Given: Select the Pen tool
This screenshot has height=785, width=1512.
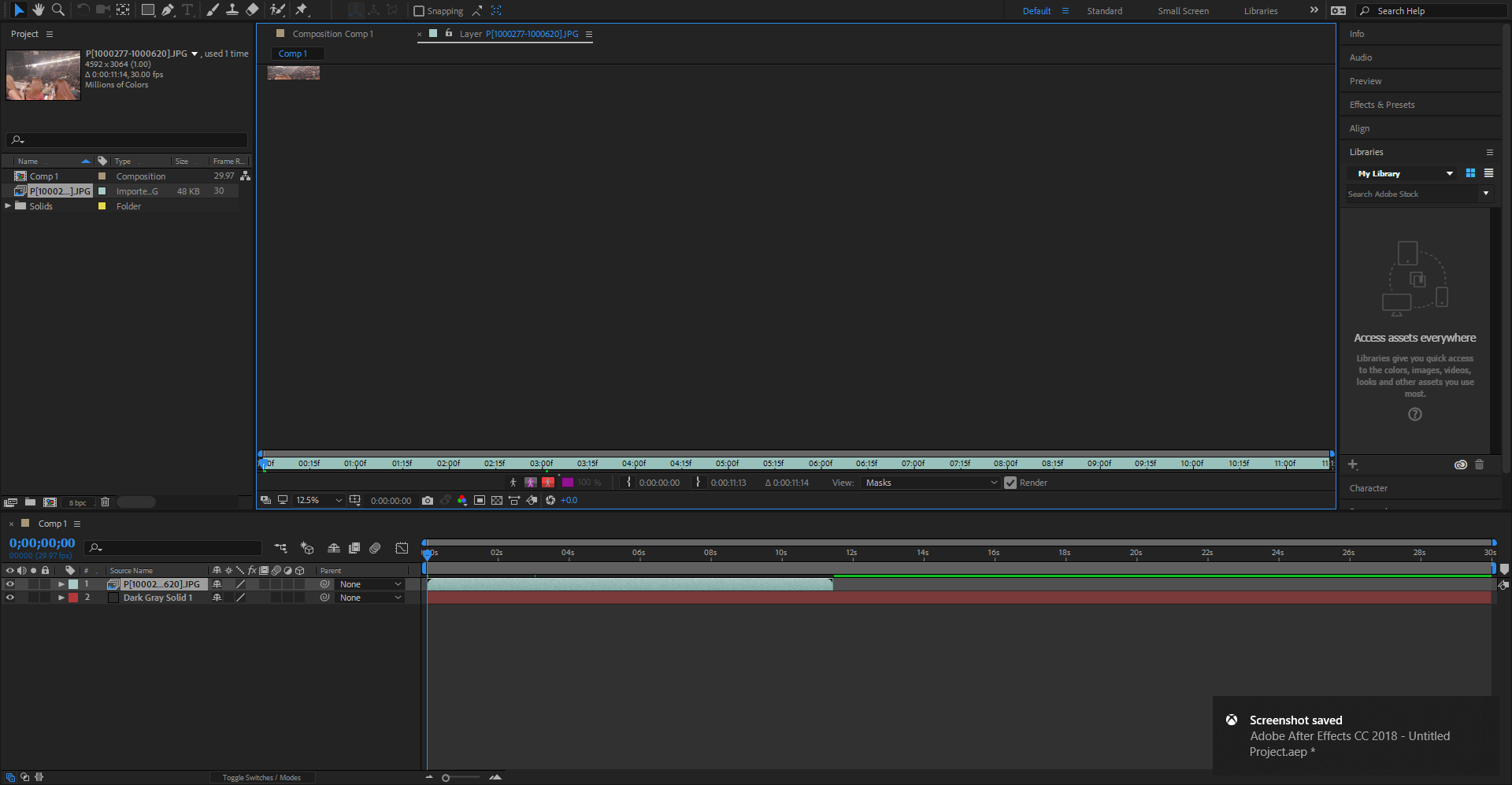Looking at the screenshot, I should (x=168, y=10).
